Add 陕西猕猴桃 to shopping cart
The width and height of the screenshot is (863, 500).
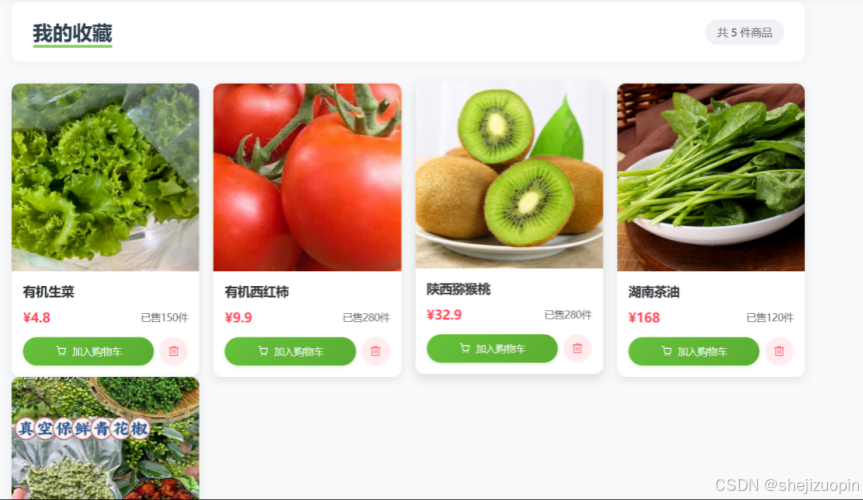tap(492, 349)
